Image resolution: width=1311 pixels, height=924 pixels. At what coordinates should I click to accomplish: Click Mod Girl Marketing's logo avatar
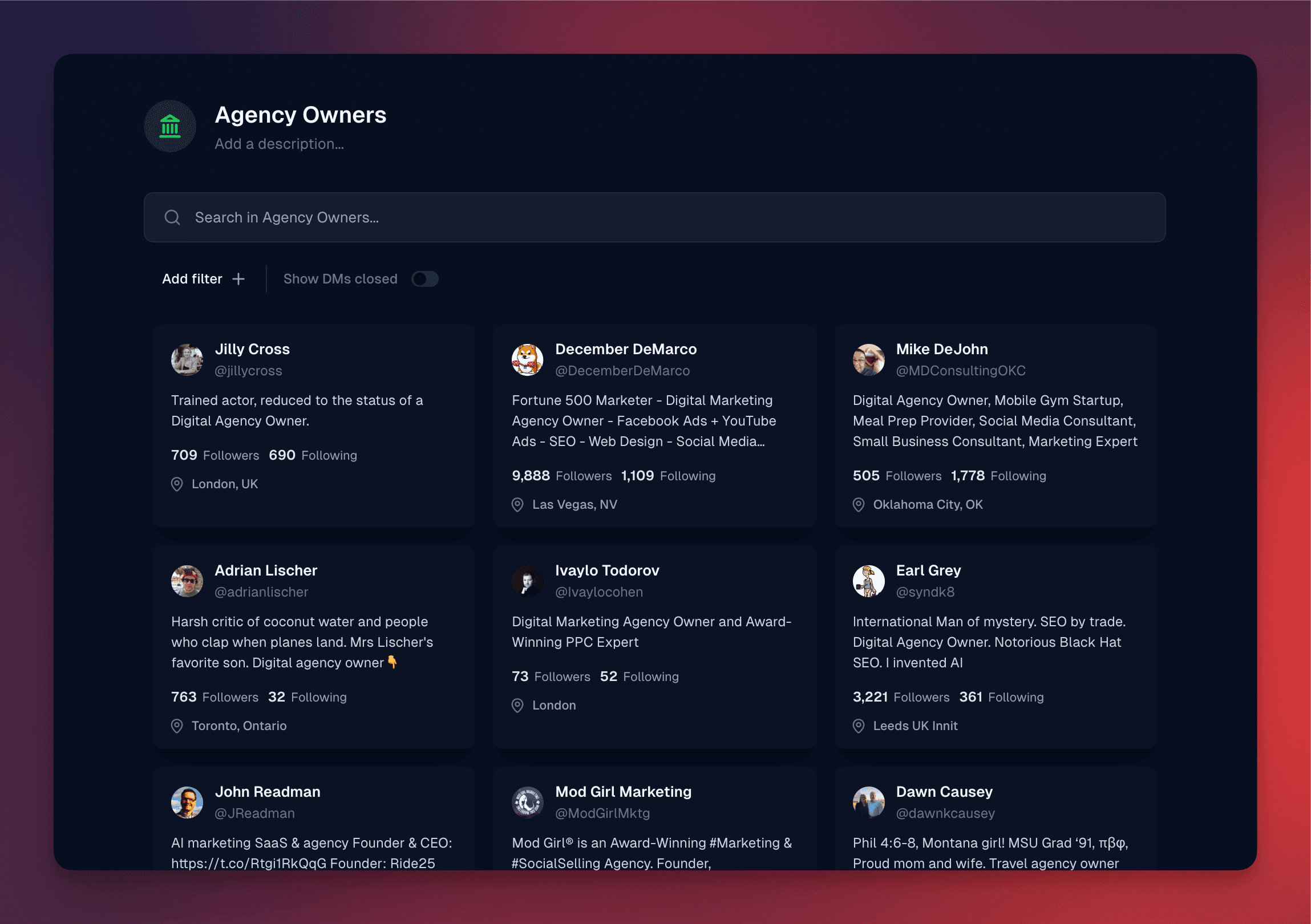pyautogui.click(x=528, y=802)
